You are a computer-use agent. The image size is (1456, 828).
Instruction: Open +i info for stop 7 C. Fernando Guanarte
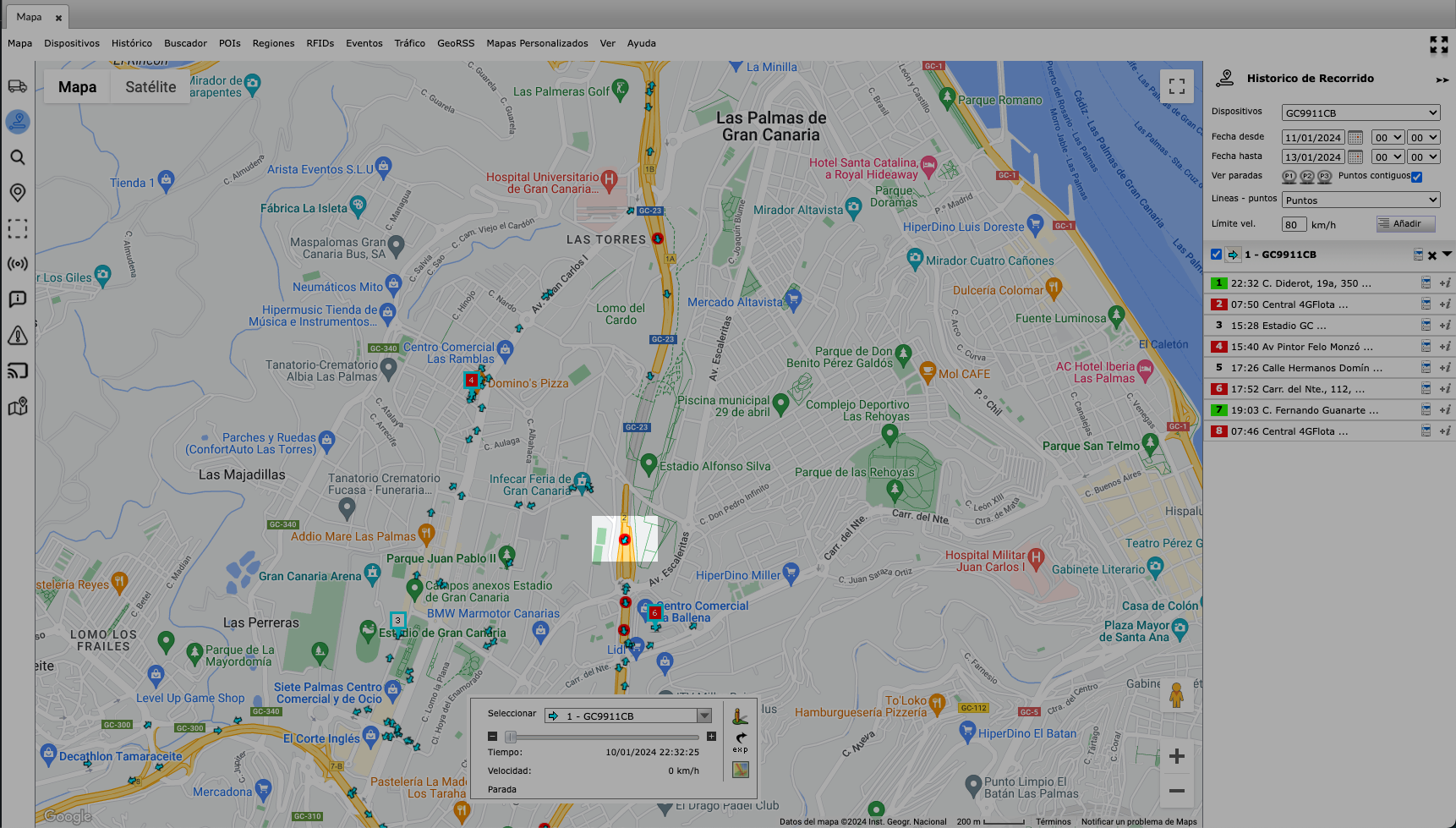pyautogui.click(x=1445, y=410)
